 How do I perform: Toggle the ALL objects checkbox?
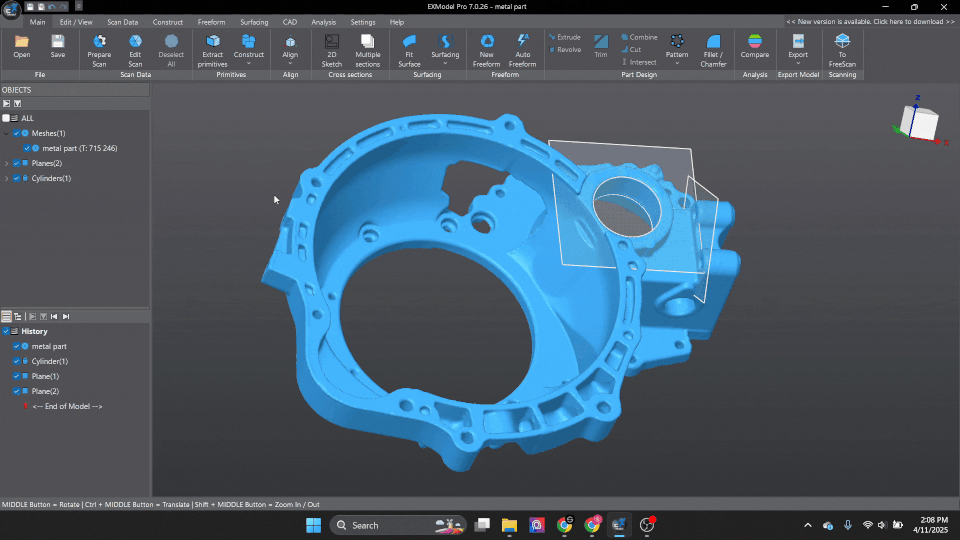[x=6, y=118]
